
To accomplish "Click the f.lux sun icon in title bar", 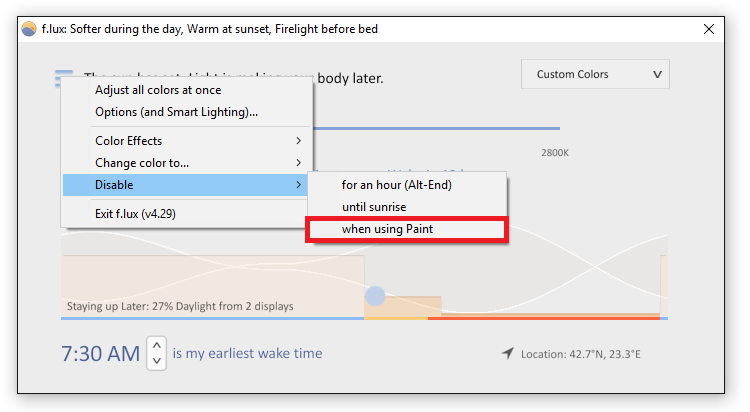I will click(29, 29).
